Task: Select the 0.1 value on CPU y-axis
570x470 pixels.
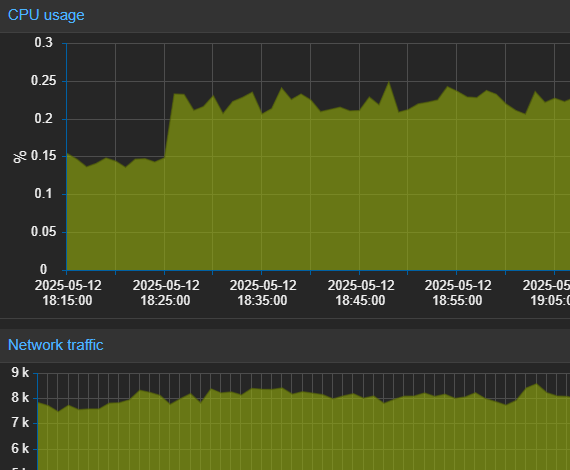Action: pyautogui.click(x=44, y=194)
